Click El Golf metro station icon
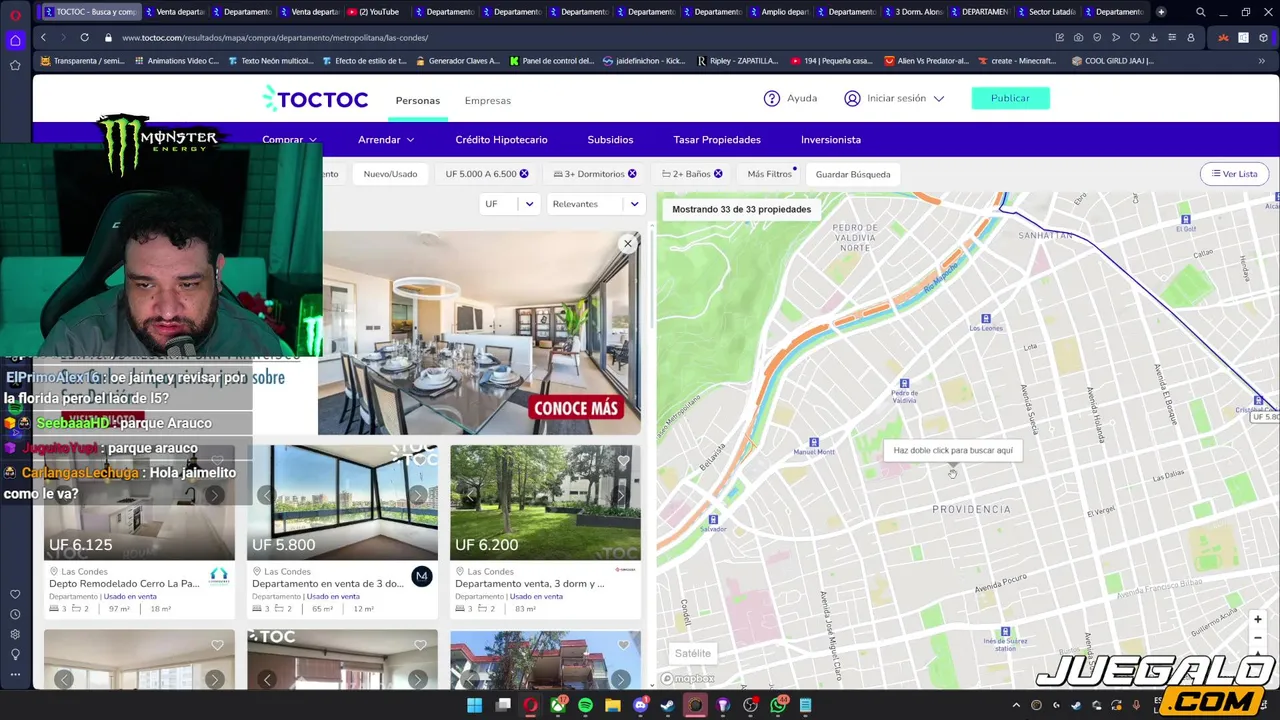 pyautogui.click(x=1185, y=220)
